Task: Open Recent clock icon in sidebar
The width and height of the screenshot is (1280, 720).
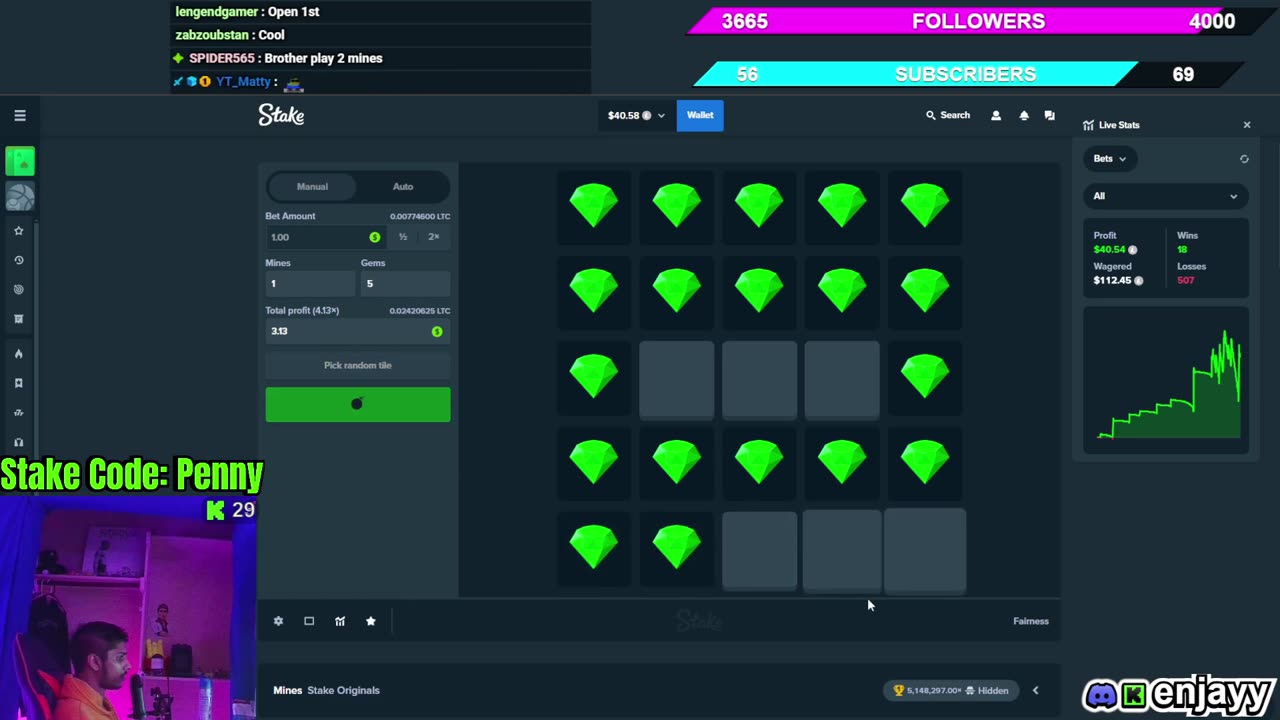Action: (x=18, y=260)
